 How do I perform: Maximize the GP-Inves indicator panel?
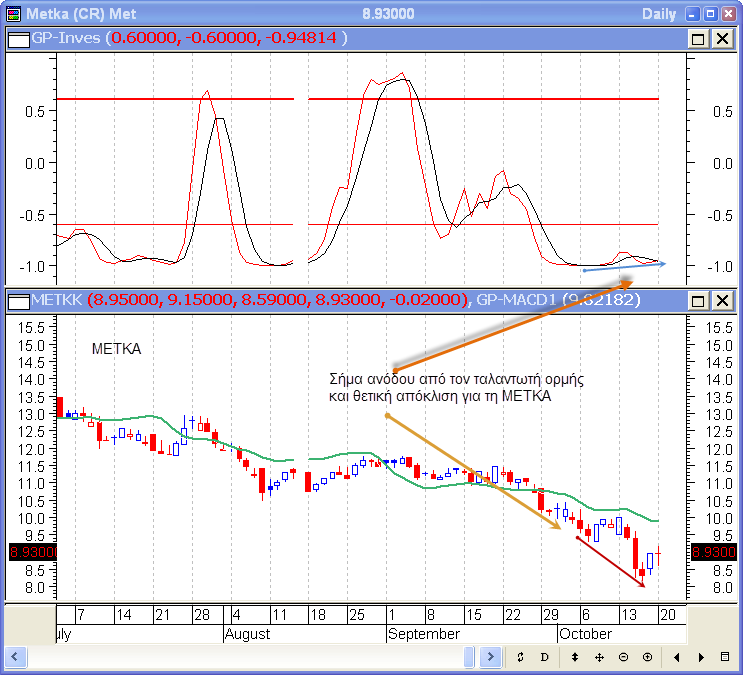697,38
